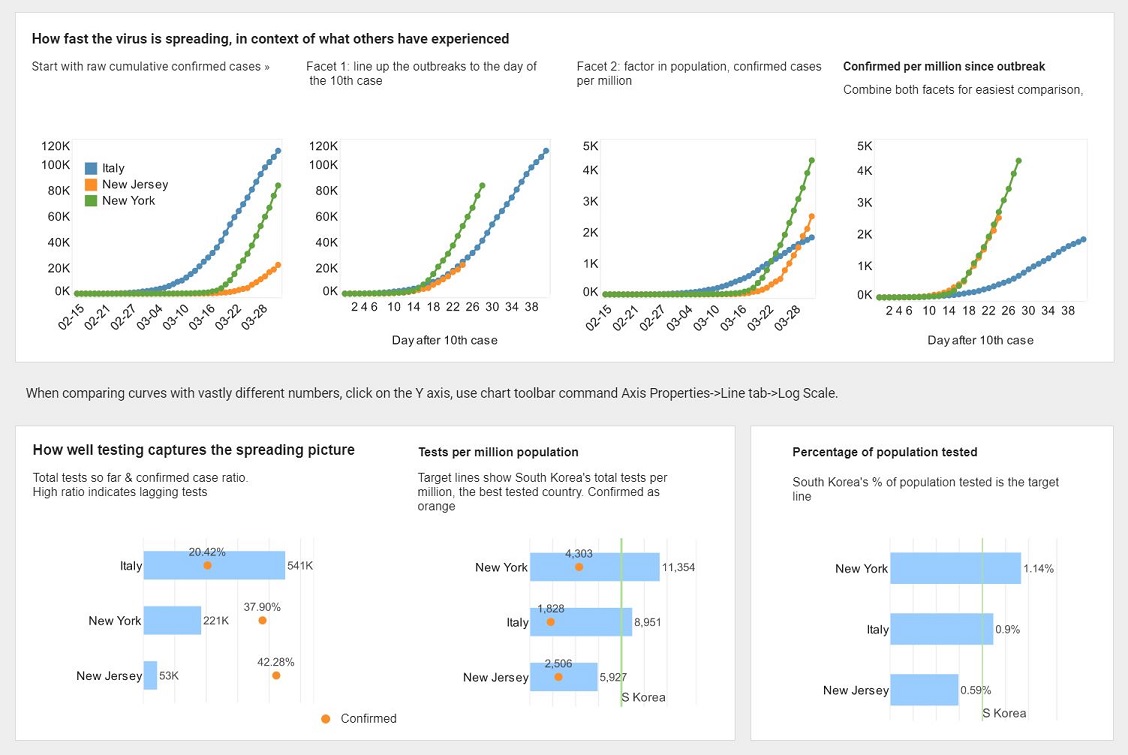Click the 4,303 confirmed dot for New York
Screen dimensions: 1128x755
pyautogui.click(x=579, y=567)
